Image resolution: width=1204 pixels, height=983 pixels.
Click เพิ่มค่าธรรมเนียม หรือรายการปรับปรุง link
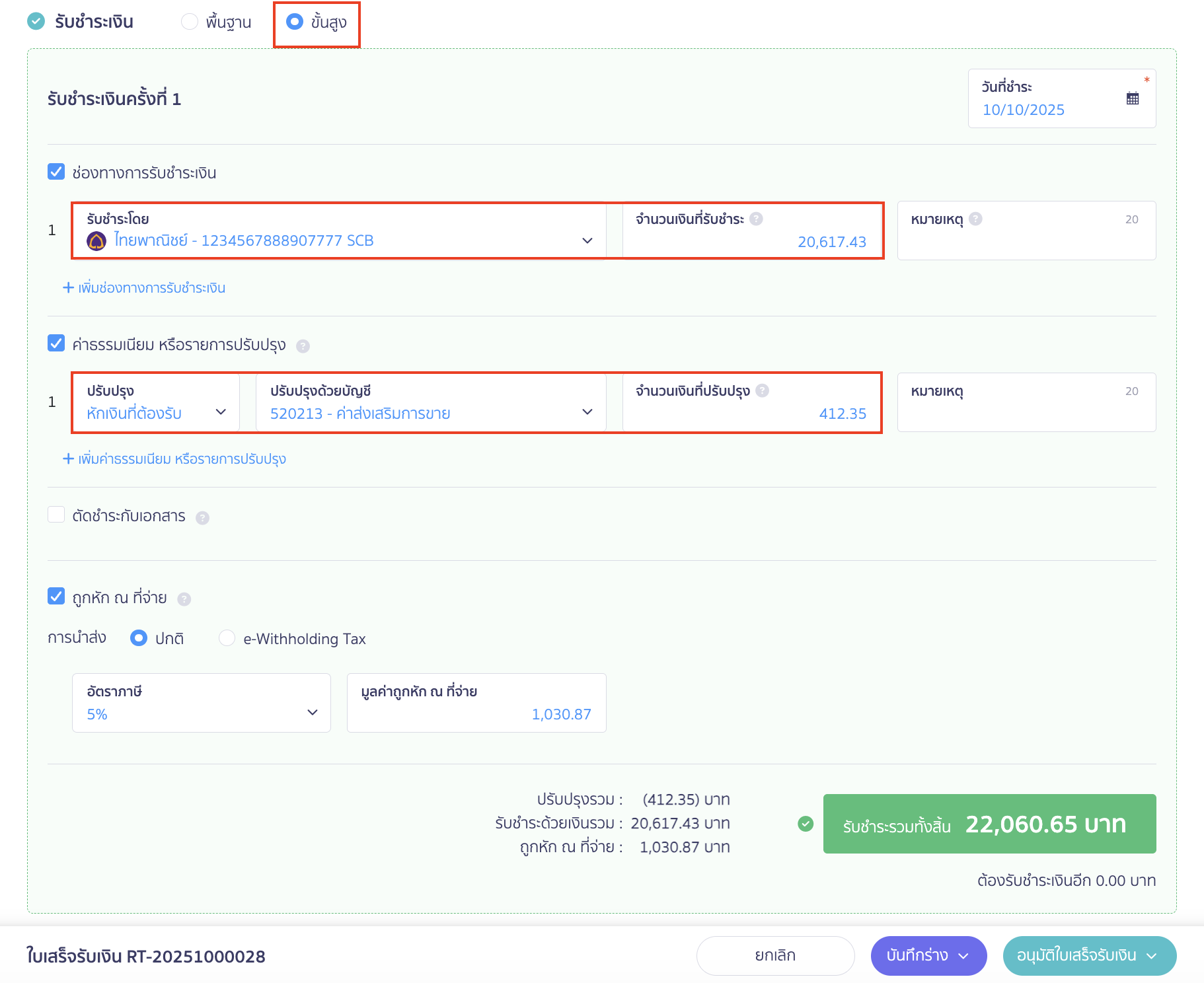pyautogui.click(x=174, y=459)
